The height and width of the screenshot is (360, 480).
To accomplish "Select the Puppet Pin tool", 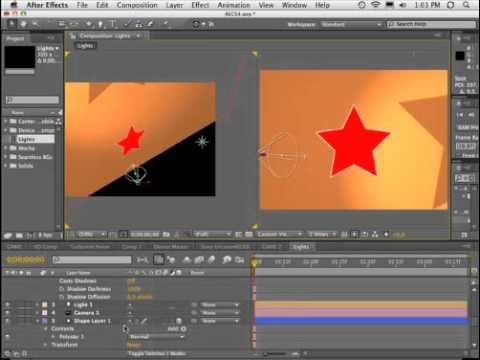I will pos(166,24).
